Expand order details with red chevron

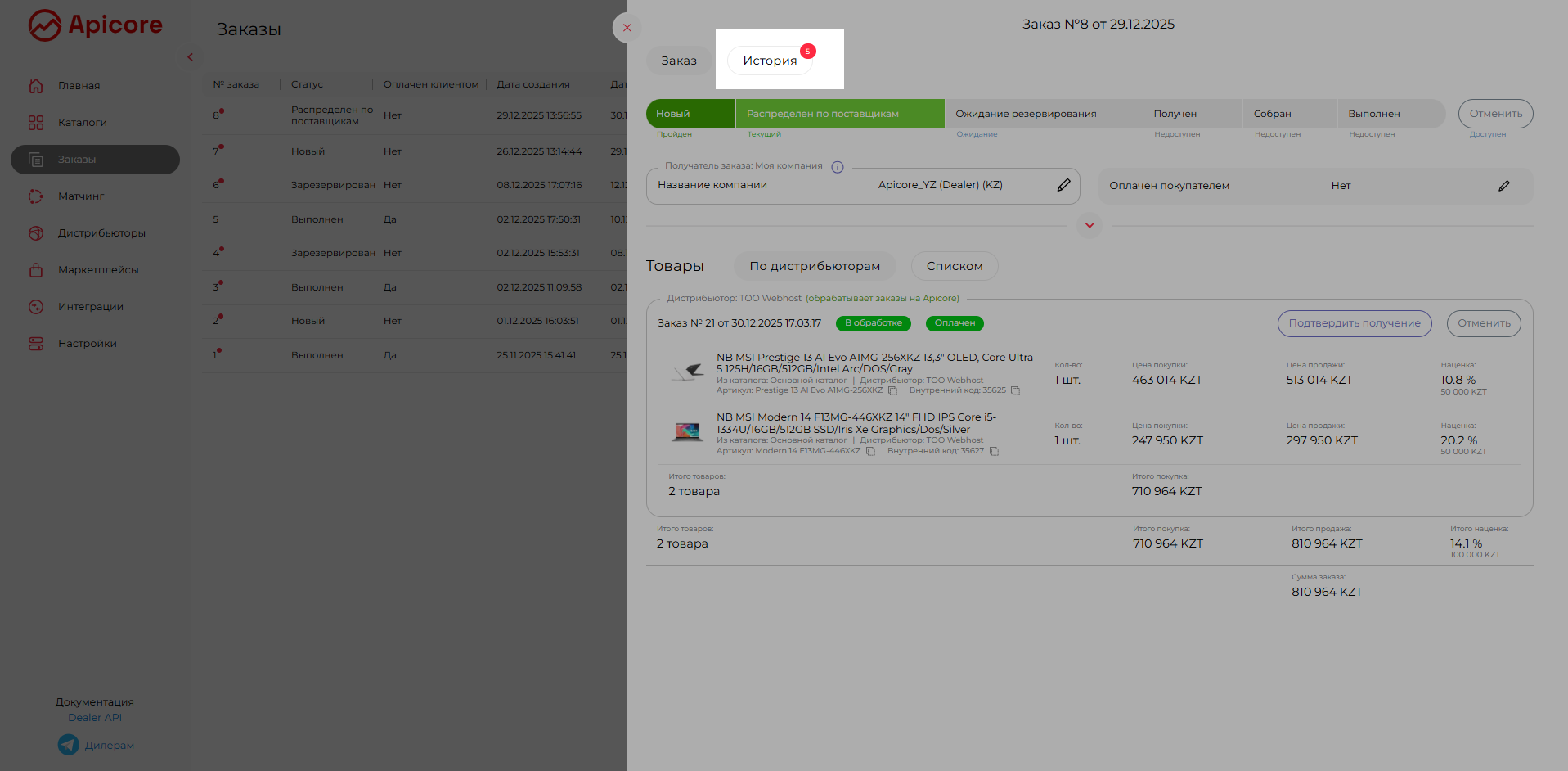pos(1089,225)
